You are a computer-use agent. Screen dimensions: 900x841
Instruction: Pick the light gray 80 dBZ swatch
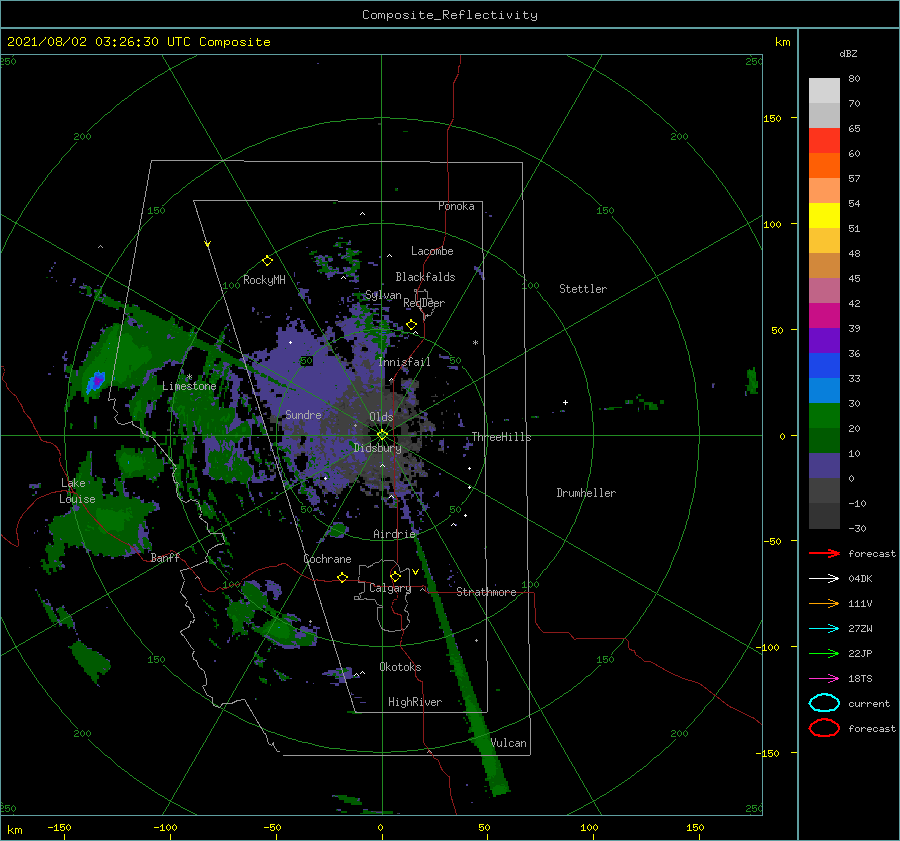pos(824,90)
